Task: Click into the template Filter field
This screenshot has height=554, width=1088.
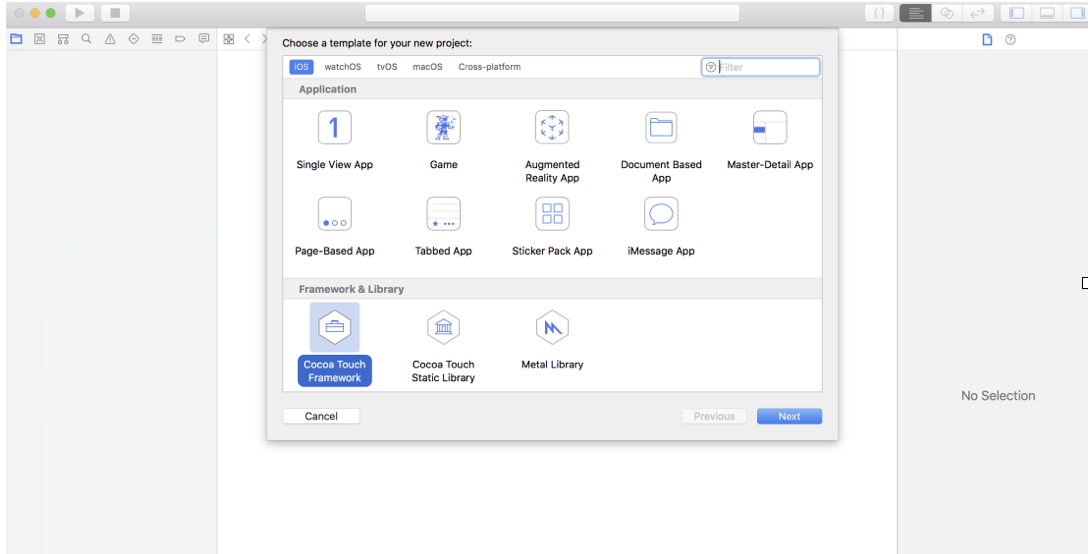Action: pos(760,67)
